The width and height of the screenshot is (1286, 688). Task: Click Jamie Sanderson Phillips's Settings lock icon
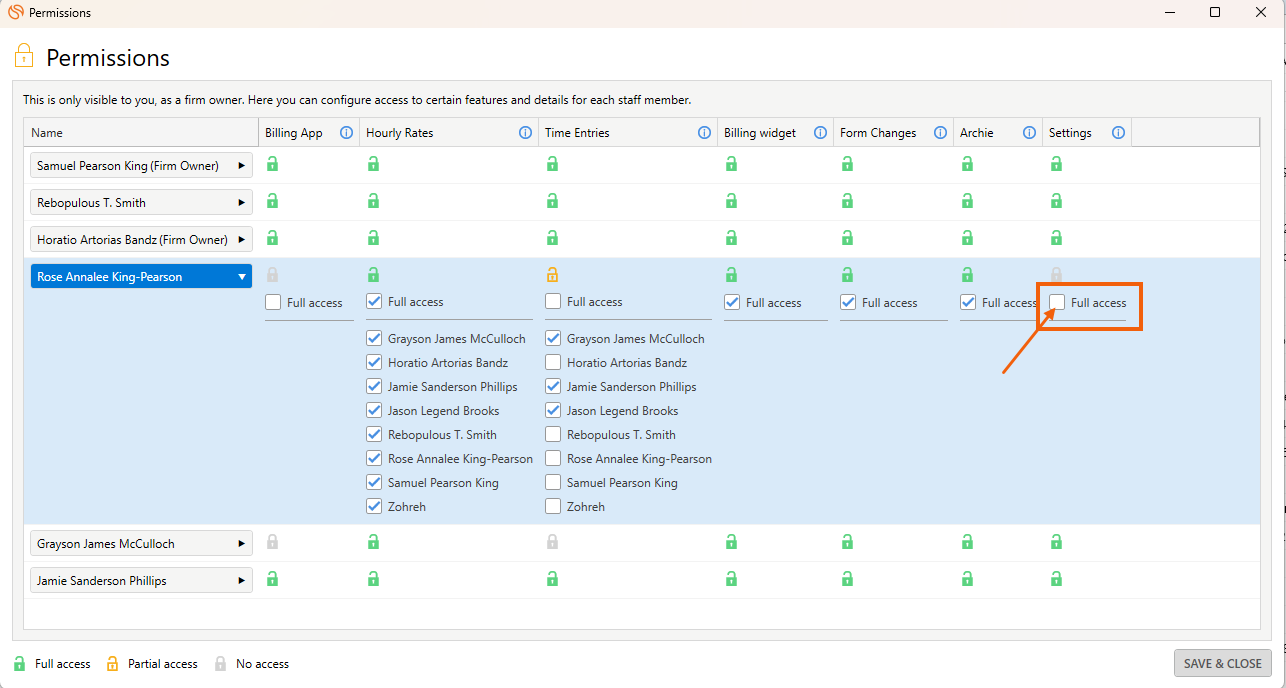[x=1056, y=578]
